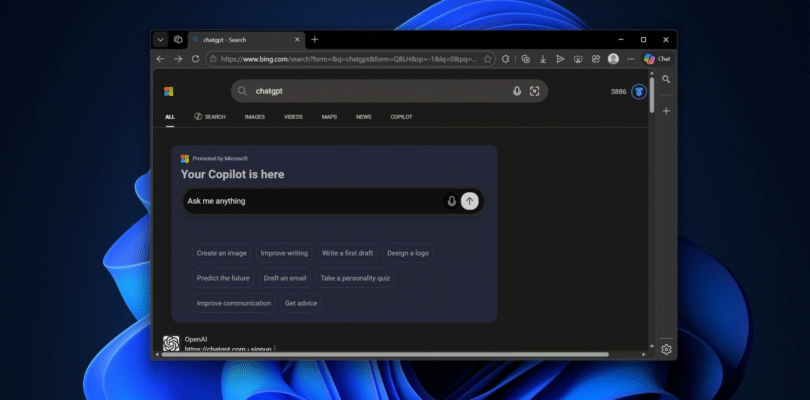Click 'Promoted by Microsoft' label
The image size is (810, 400).
click(220, 159)
